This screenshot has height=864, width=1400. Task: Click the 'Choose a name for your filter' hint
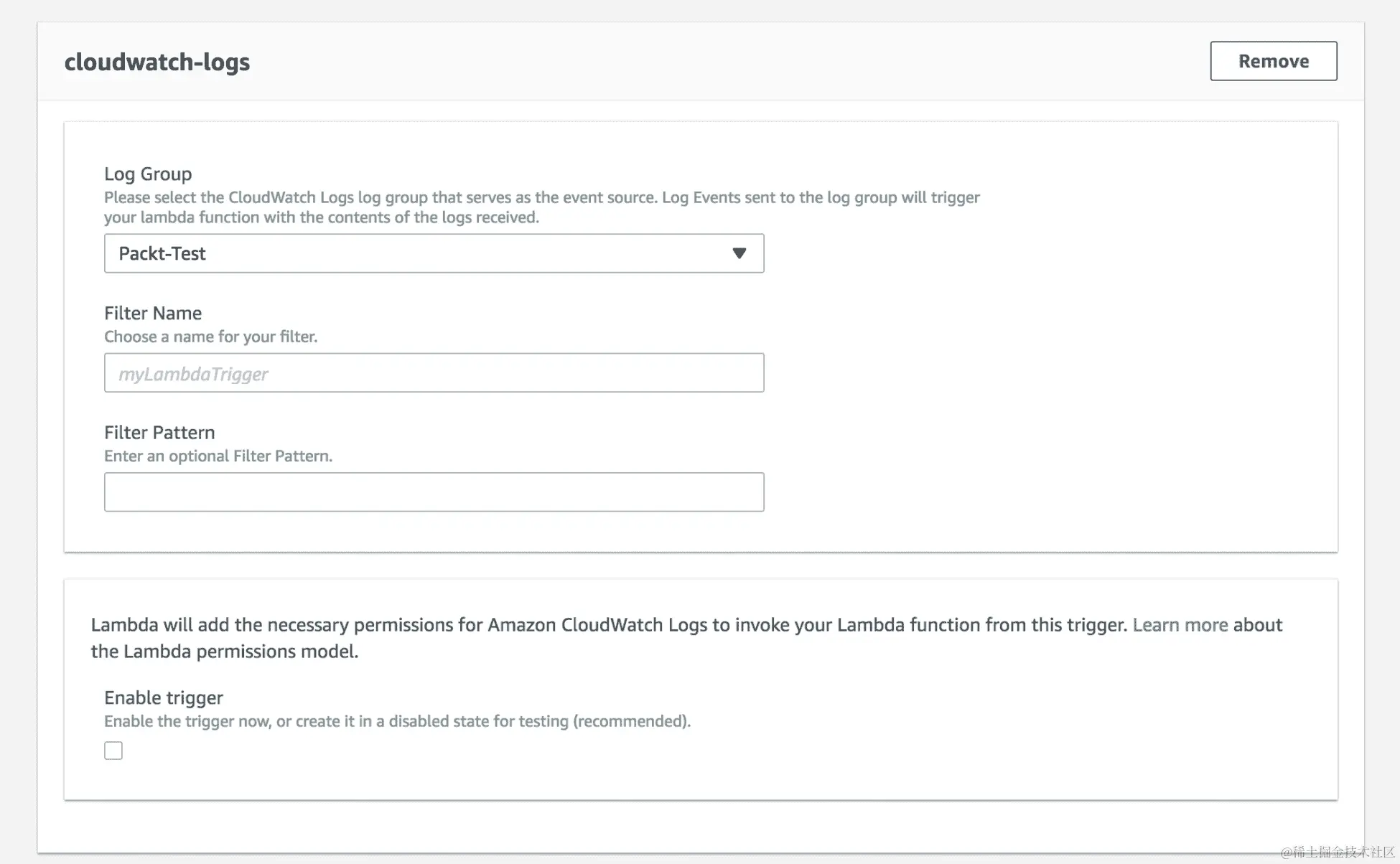(210, 337)
